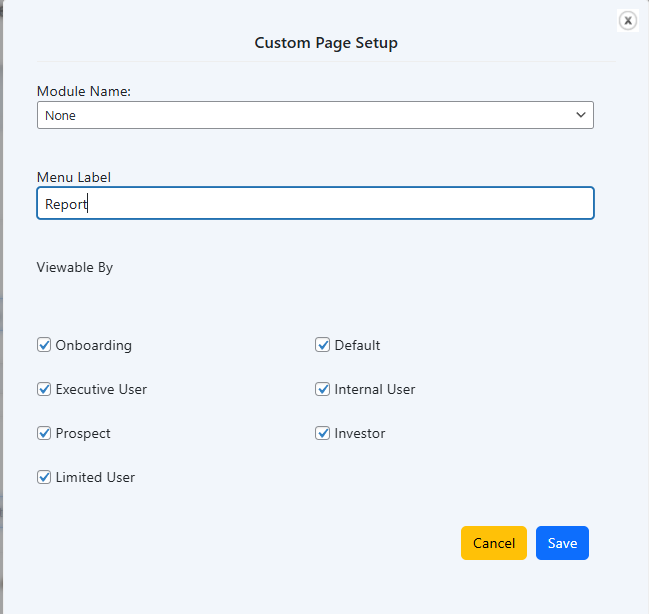Close the Custom Page Setup dialog
Image resolution: width=649 pixels, height=614 pixels.
point(627,20)
